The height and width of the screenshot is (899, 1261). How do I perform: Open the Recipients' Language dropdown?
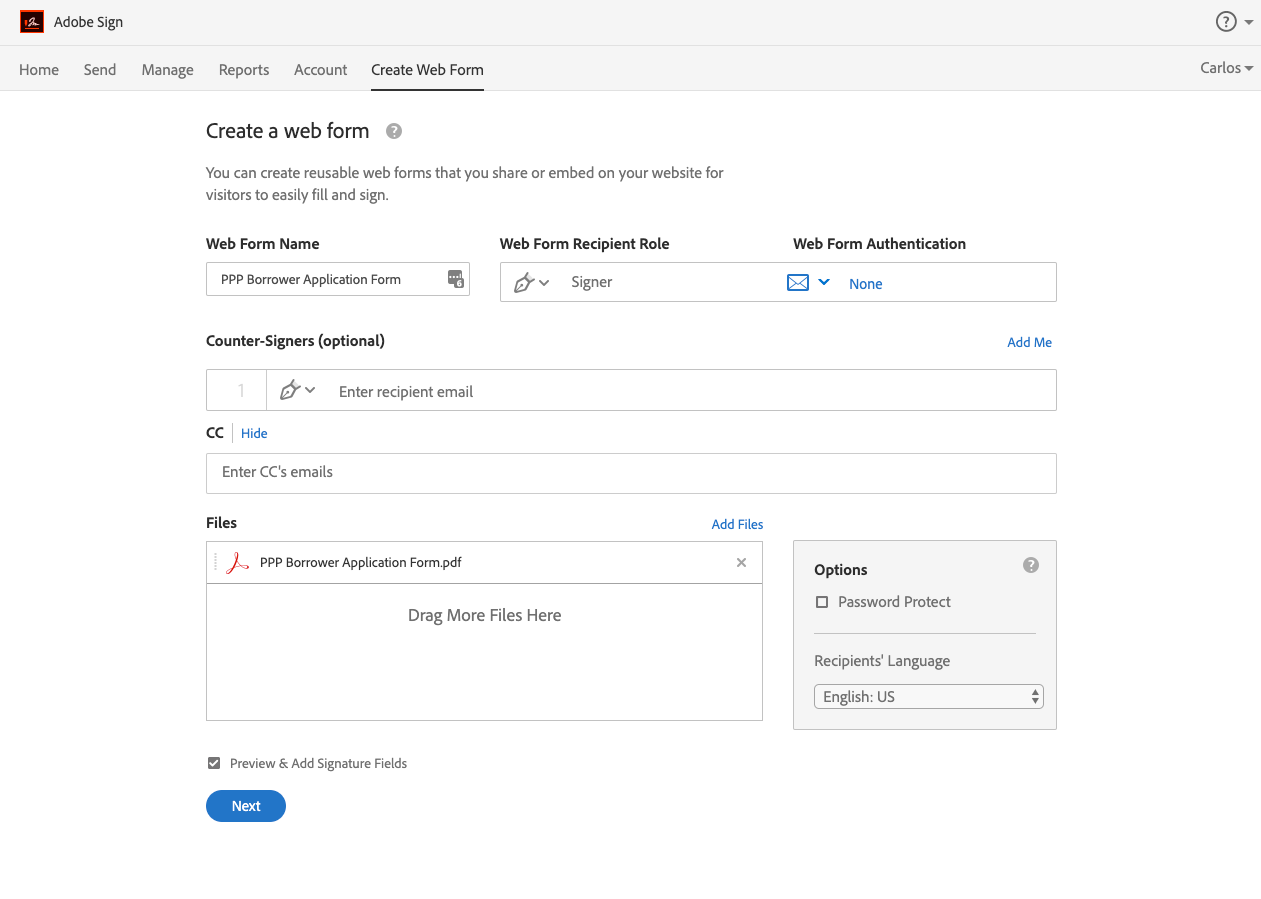coord(928,697)
